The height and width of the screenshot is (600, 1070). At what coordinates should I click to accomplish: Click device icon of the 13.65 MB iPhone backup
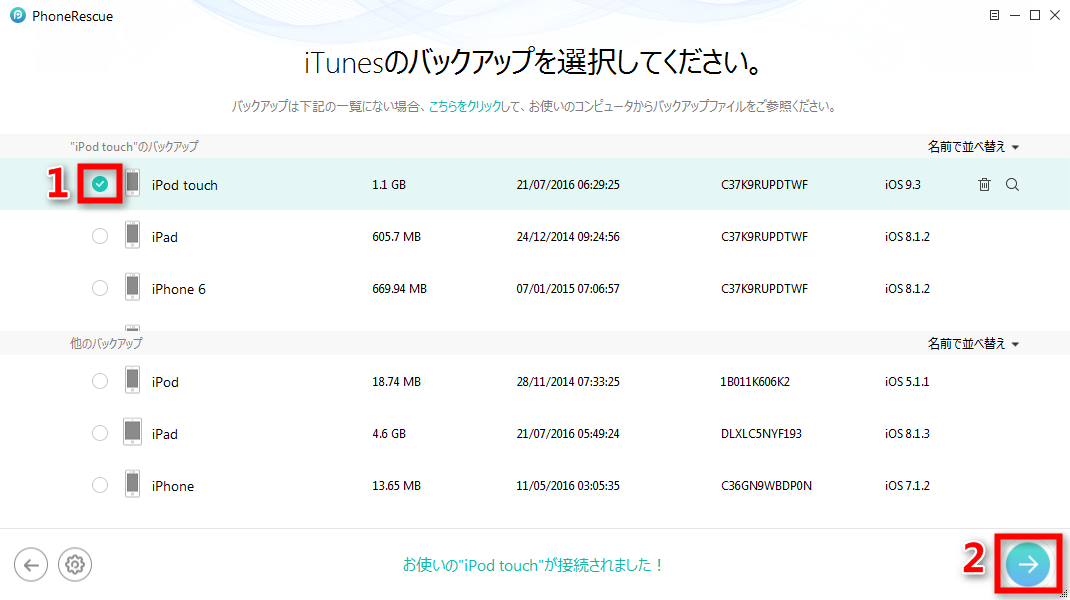click(x=132, y=483)
